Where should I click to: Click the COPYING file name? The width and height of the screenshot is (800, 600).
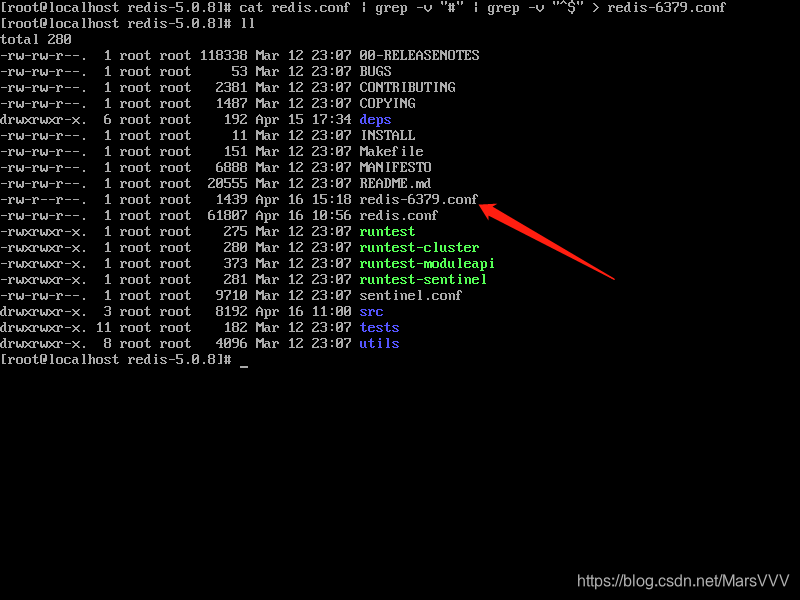387,104
